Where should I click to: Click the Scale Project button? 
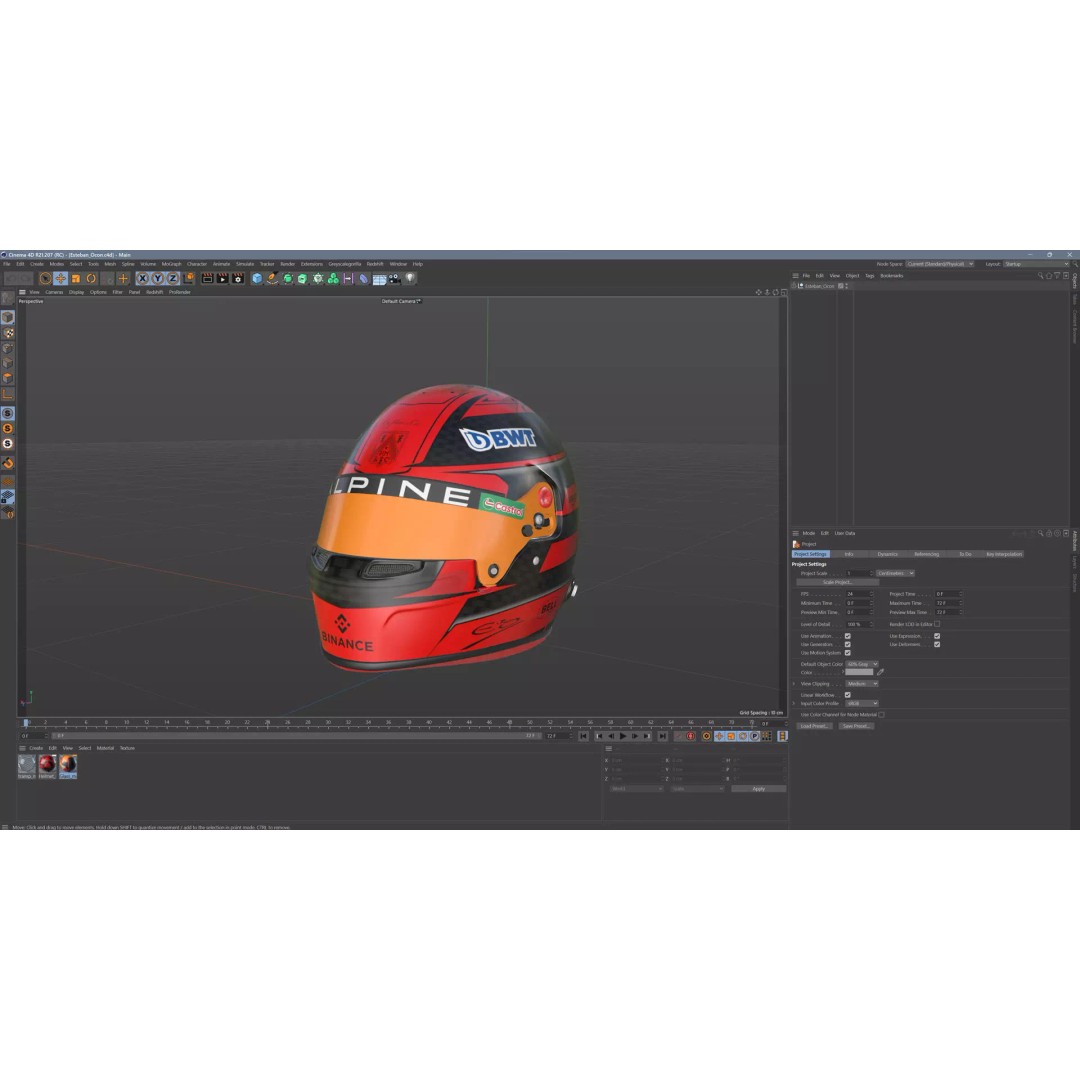837,583
